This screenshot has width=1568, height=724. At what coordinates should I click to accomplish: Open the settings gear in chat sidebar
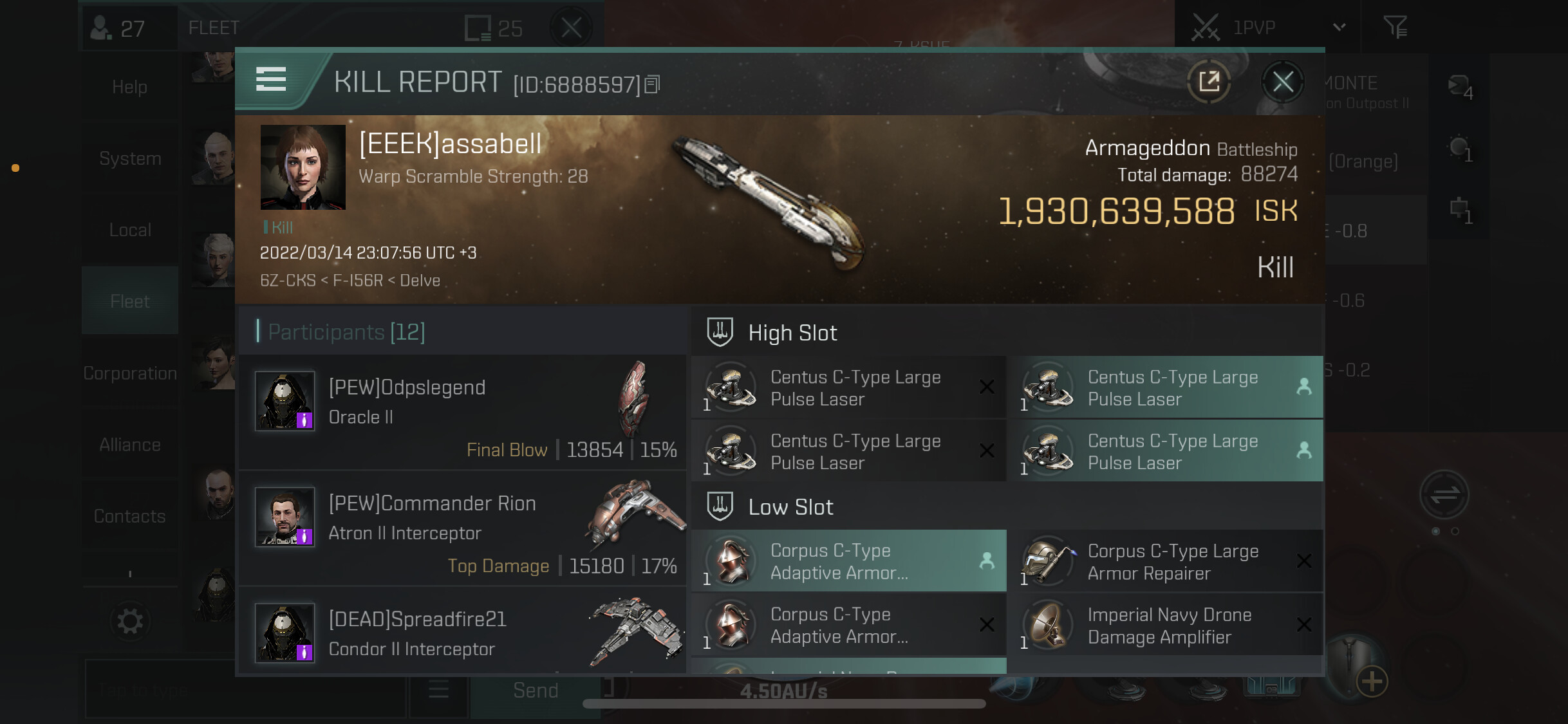point(130,621)
